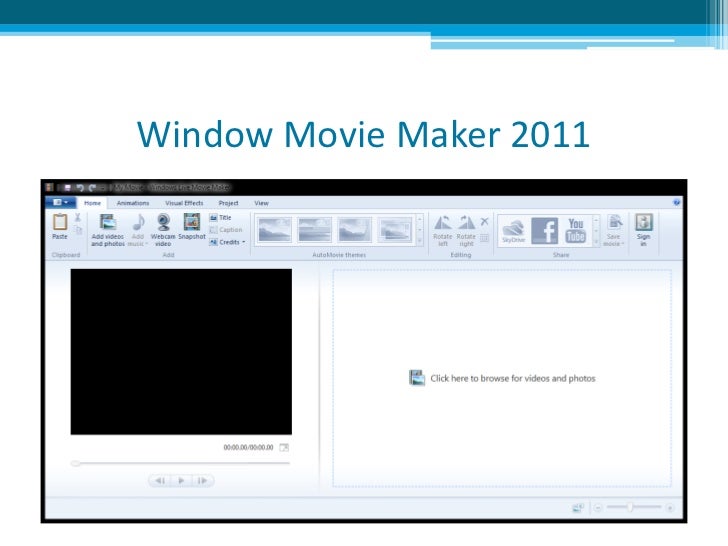Viewport: 728px width, 546px height.
Task: Select the second AutoMovie theme thumbnail
Action: click(315, 229)
